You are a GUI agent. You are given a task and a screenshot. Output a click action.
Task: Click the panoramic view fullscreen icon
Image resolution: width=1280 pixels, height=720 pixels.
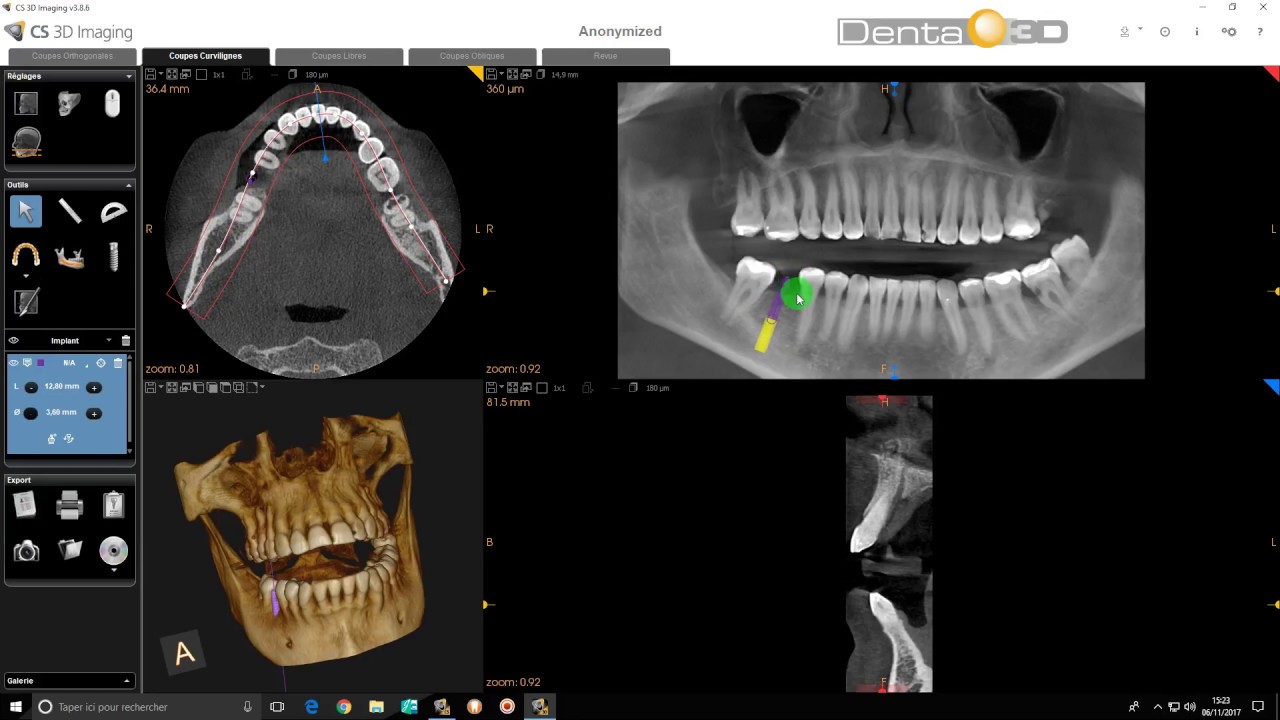click(512, 75)
